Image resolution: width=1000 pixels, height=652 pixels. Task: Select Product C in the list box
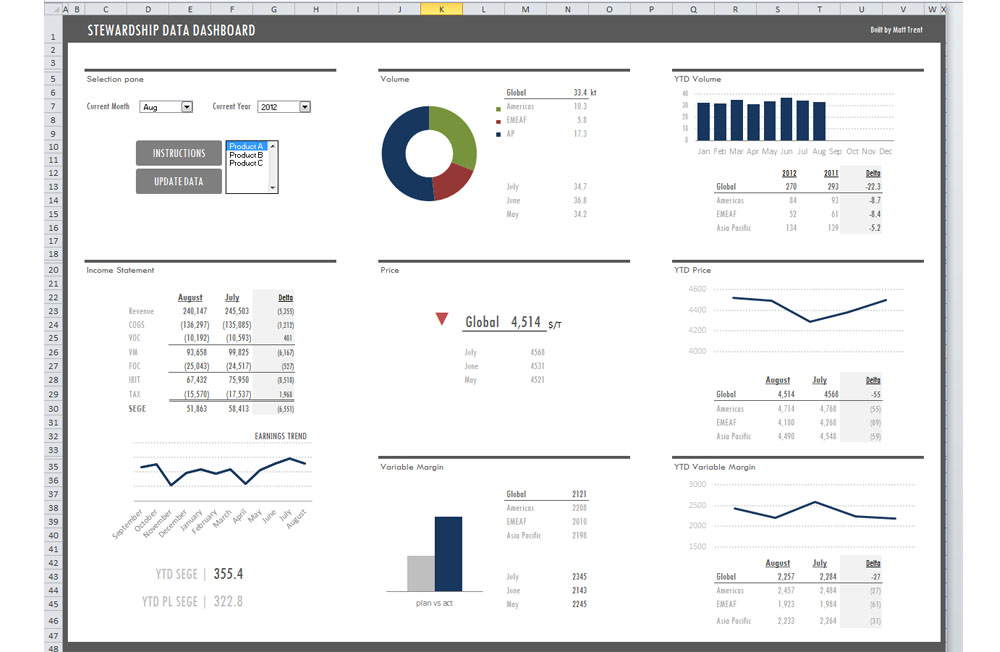pyautogui.click(x=246, y=163)
